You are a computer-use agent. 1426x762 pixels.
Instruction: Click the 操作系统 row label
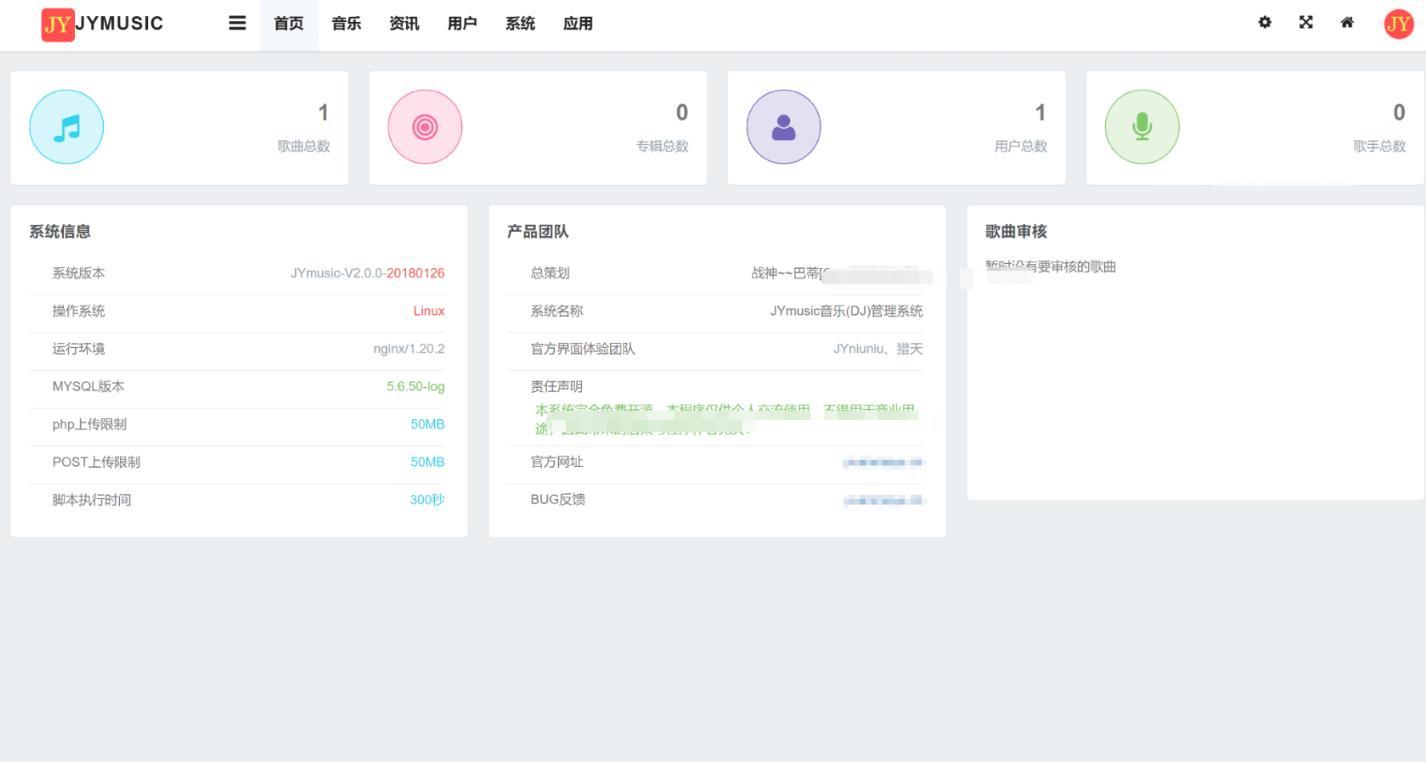(x=79, y=311)
